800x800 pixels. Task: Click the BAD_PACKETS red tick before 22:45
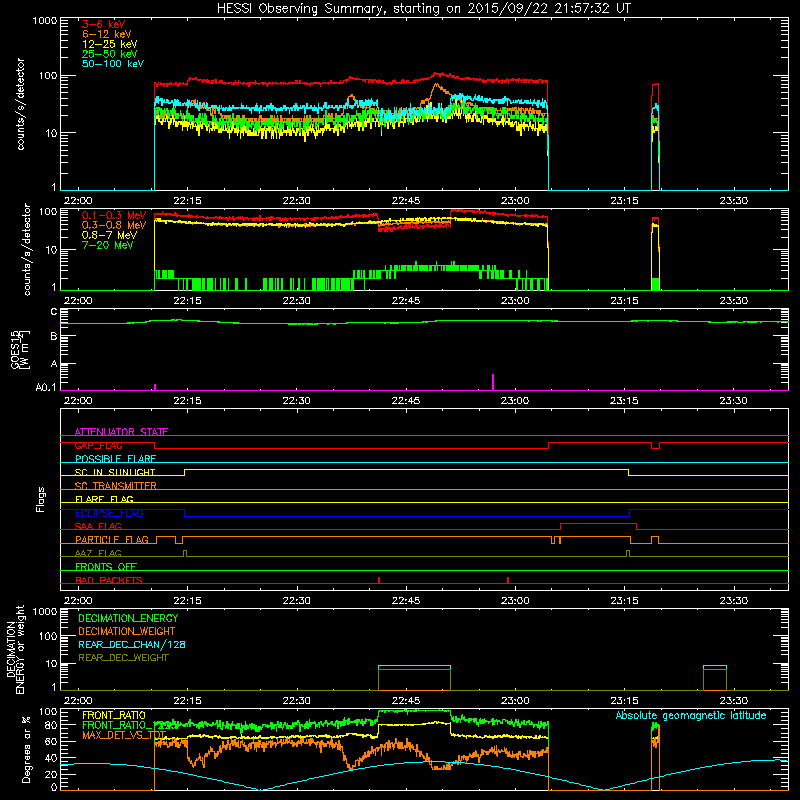[x=379, y=580]
